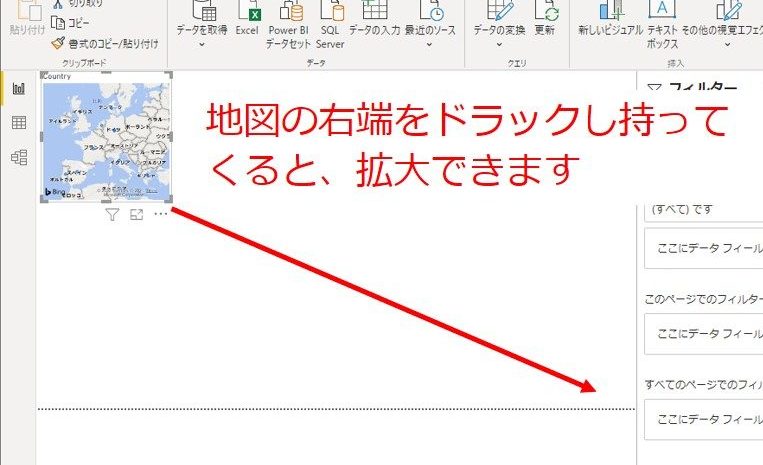763x465 pixels.
Task: Click コピー in the clipboard group
Action: pos(77,22)
